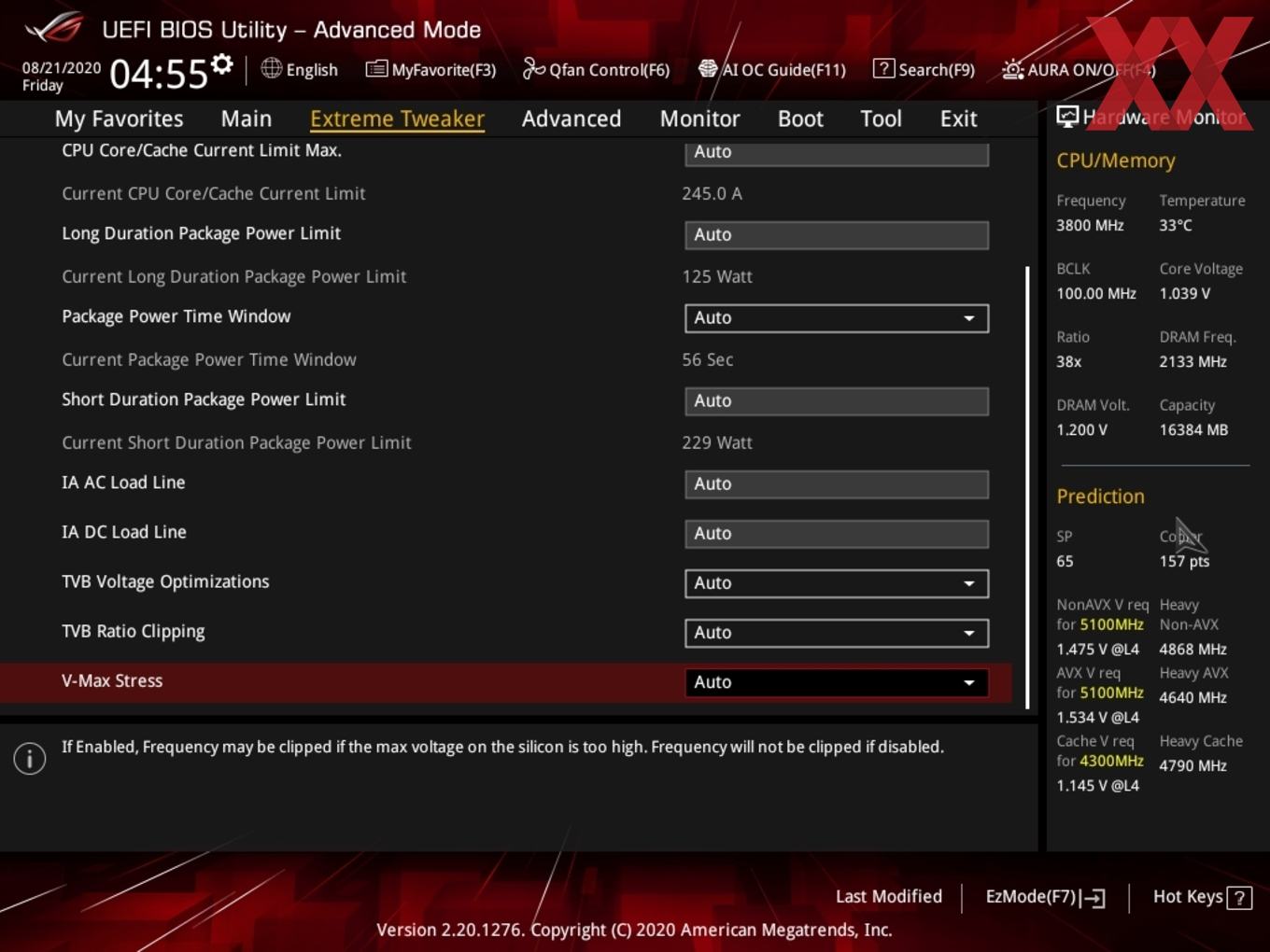This screenshot has height=952, width=1270.
Task: Select IA AC Load Line label
Action: (x=123, y=483)
